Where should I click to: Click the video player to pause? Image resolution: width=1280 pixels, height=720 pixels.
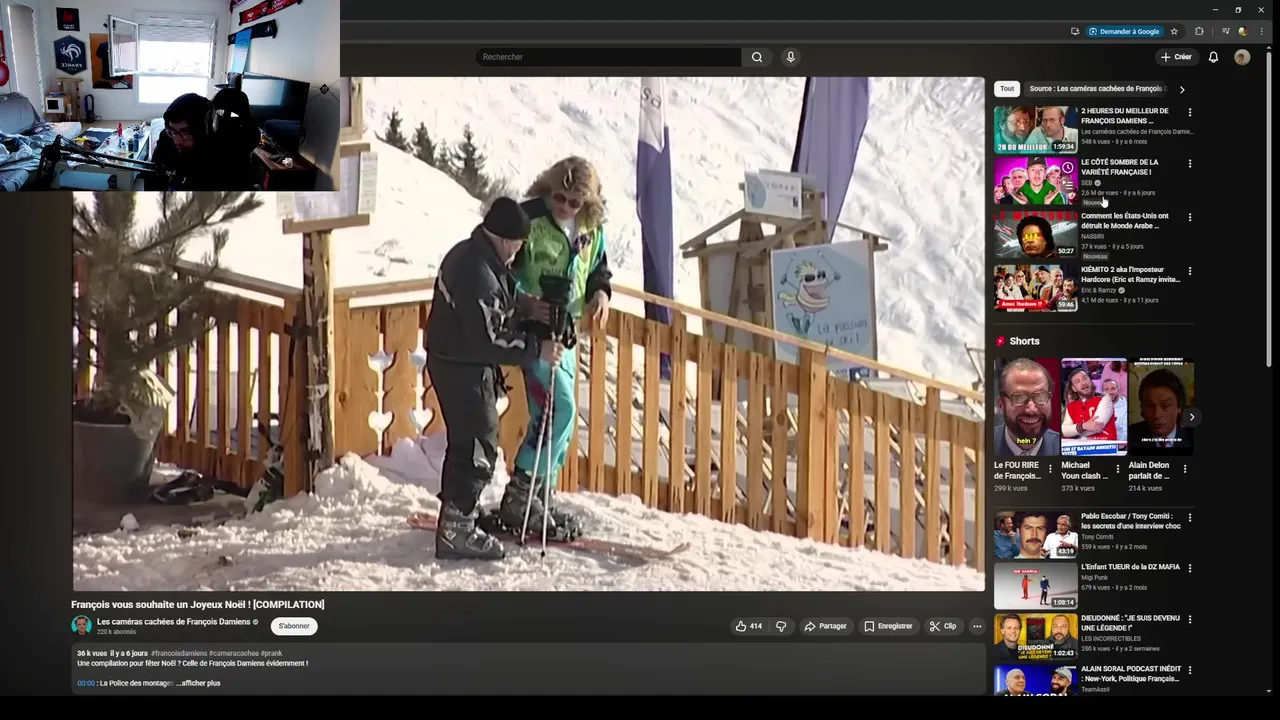[528, 334]
